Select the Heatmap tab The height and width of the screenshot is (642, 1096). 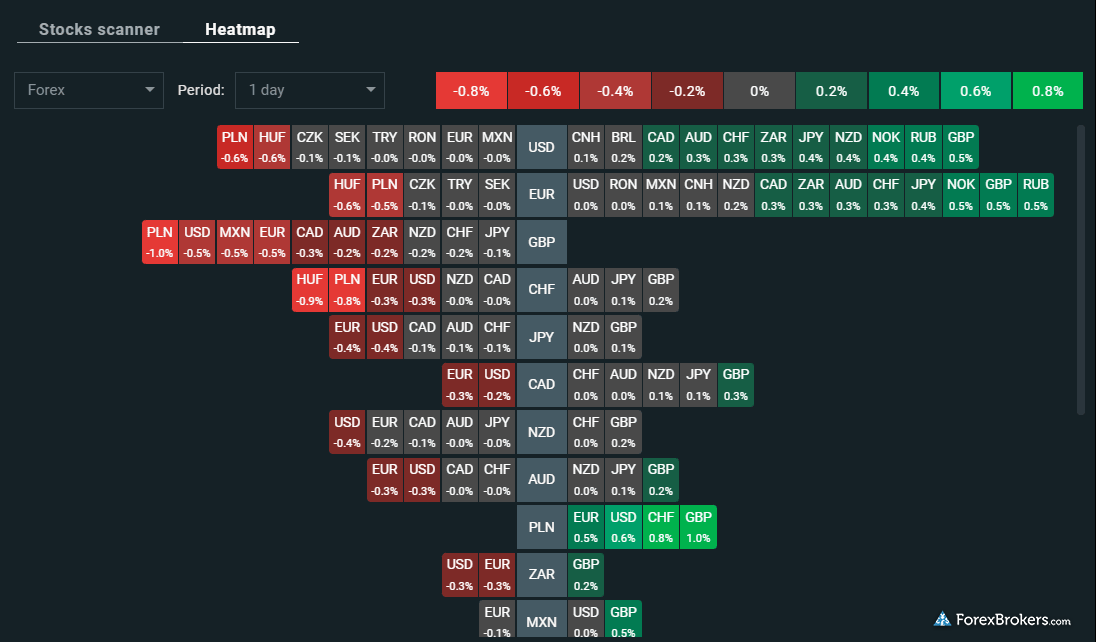tap(240, 29)
